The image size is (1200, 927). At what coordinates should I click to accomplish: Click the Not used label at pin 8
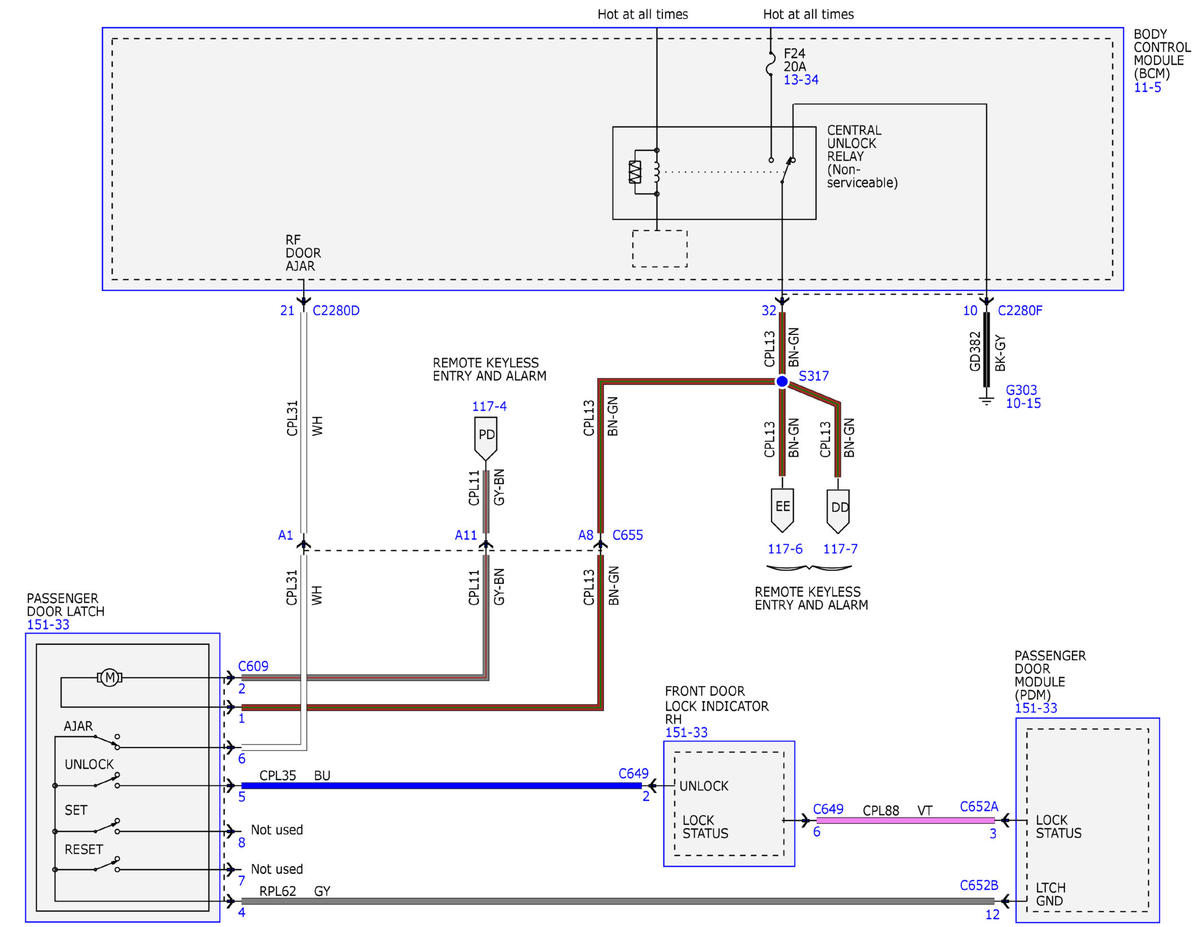(277, 830)
